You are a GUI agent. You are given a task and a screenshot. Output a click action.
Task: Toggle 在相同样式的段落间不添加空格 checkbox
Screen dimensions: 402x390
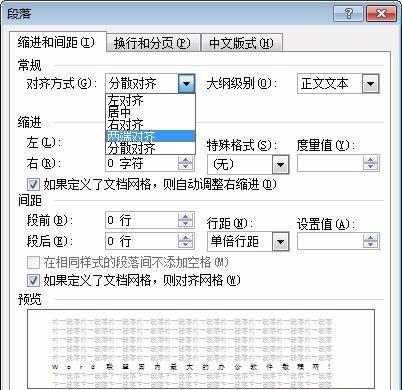(33, 263)
